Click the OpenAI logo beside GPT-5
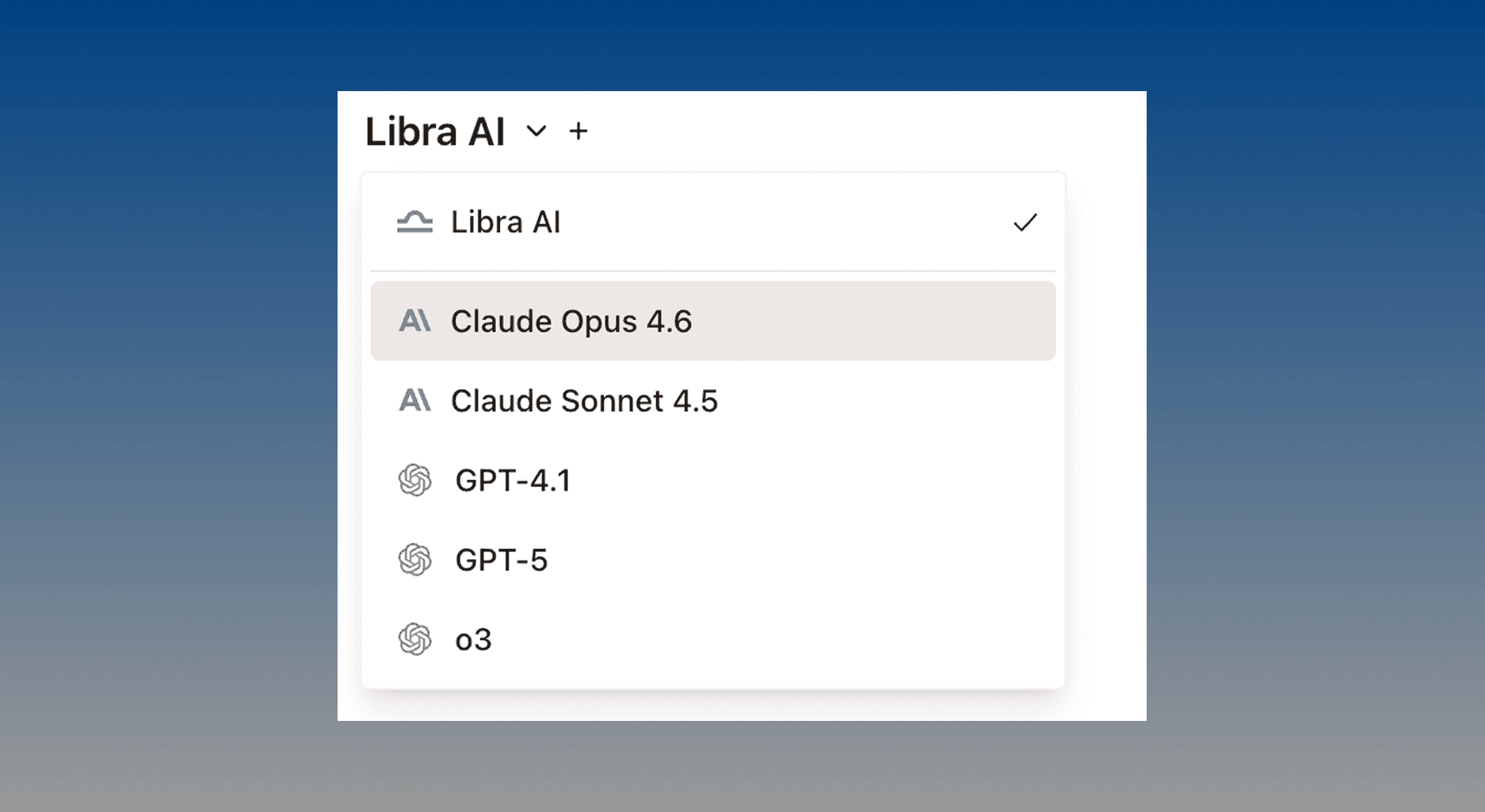The height and width of the screenshot is (812, 1485). (414, 560)
